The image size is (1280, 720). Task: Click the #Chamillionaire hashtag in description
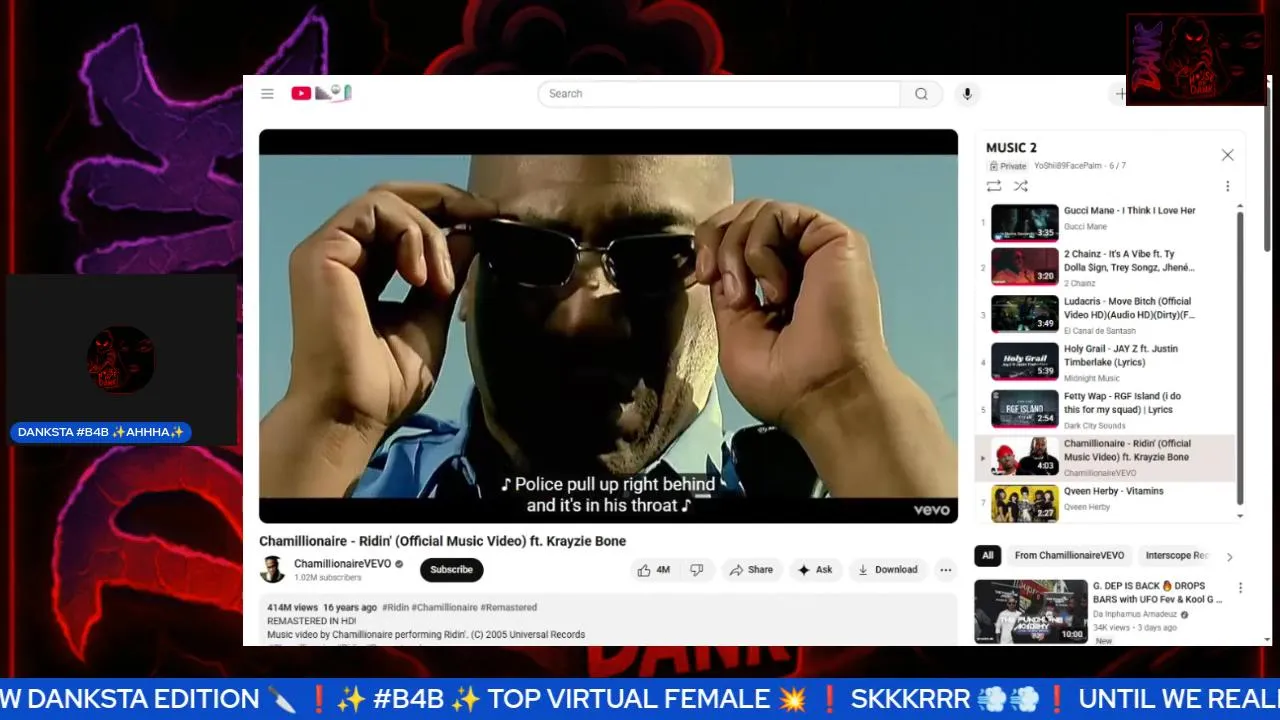444,607
